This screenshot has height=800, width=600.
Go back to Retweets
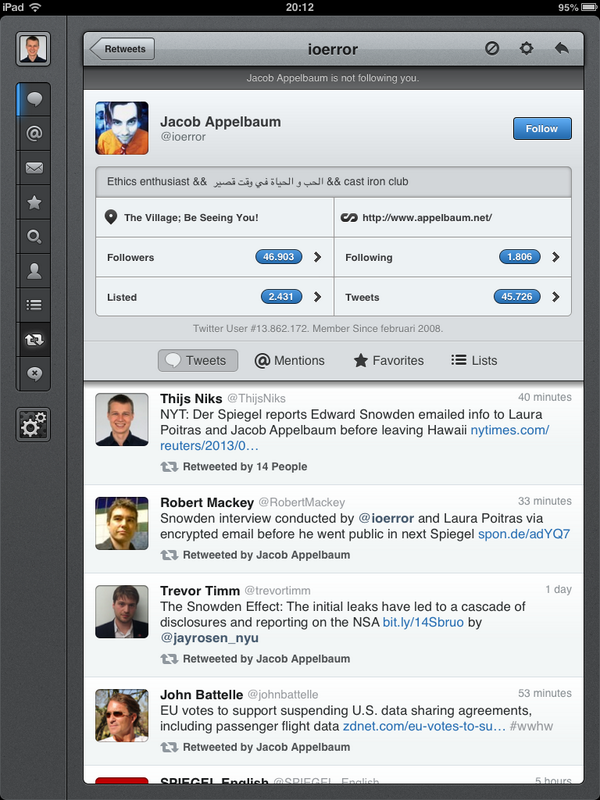click(x=122, y=49)
